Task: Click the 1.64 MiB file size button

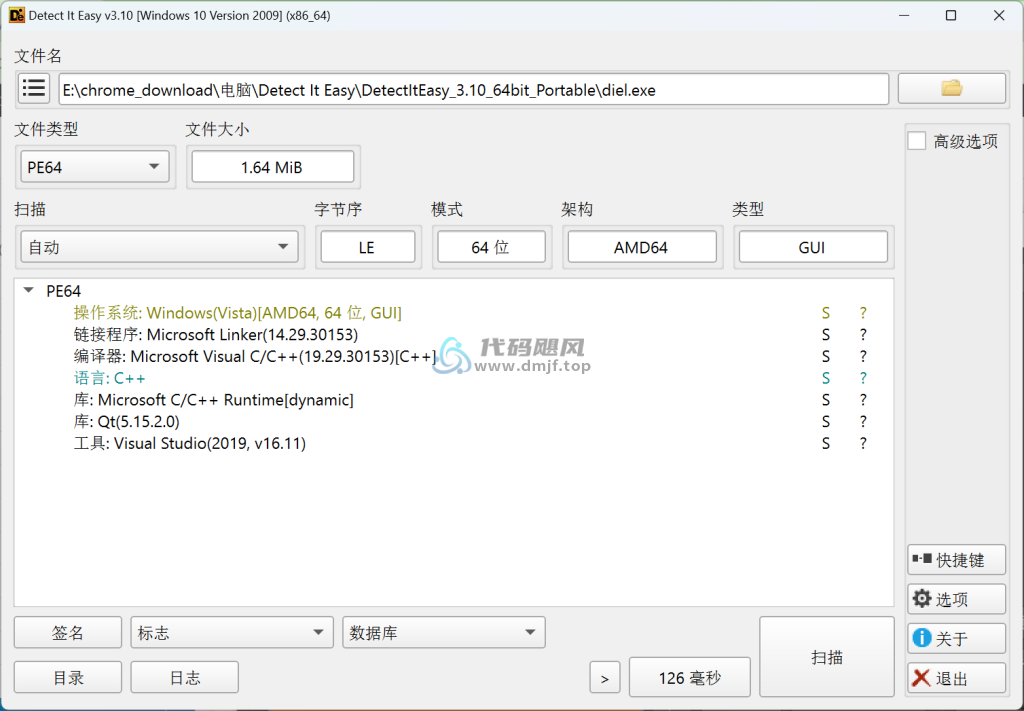Action: 272,167
